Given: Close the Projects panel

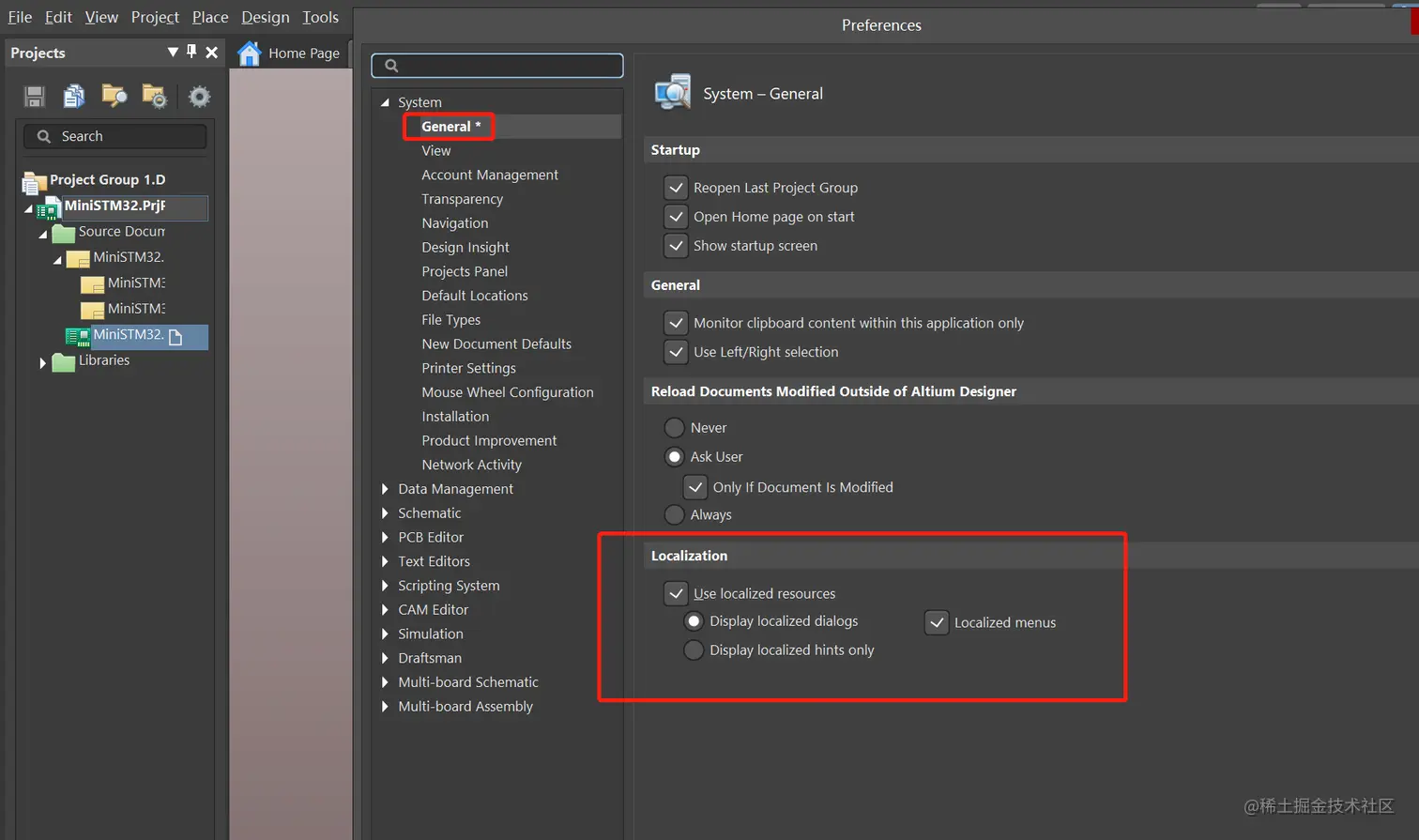Looking at the screenshot, I should (x=212, y=53).
